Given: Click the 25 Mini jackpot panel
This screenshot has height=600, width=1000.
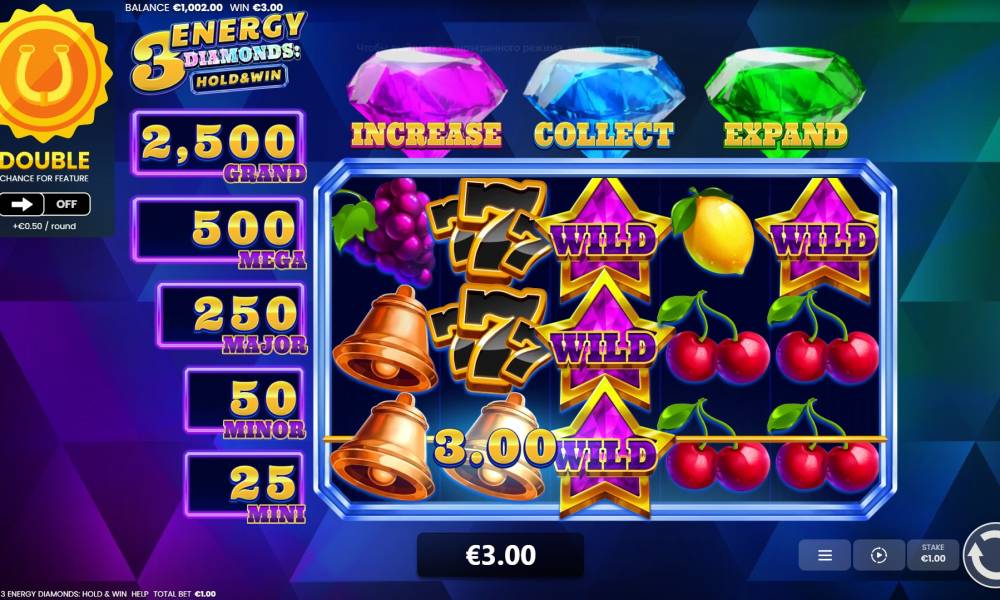Looking at the screenshot, I should coord(244,486).
